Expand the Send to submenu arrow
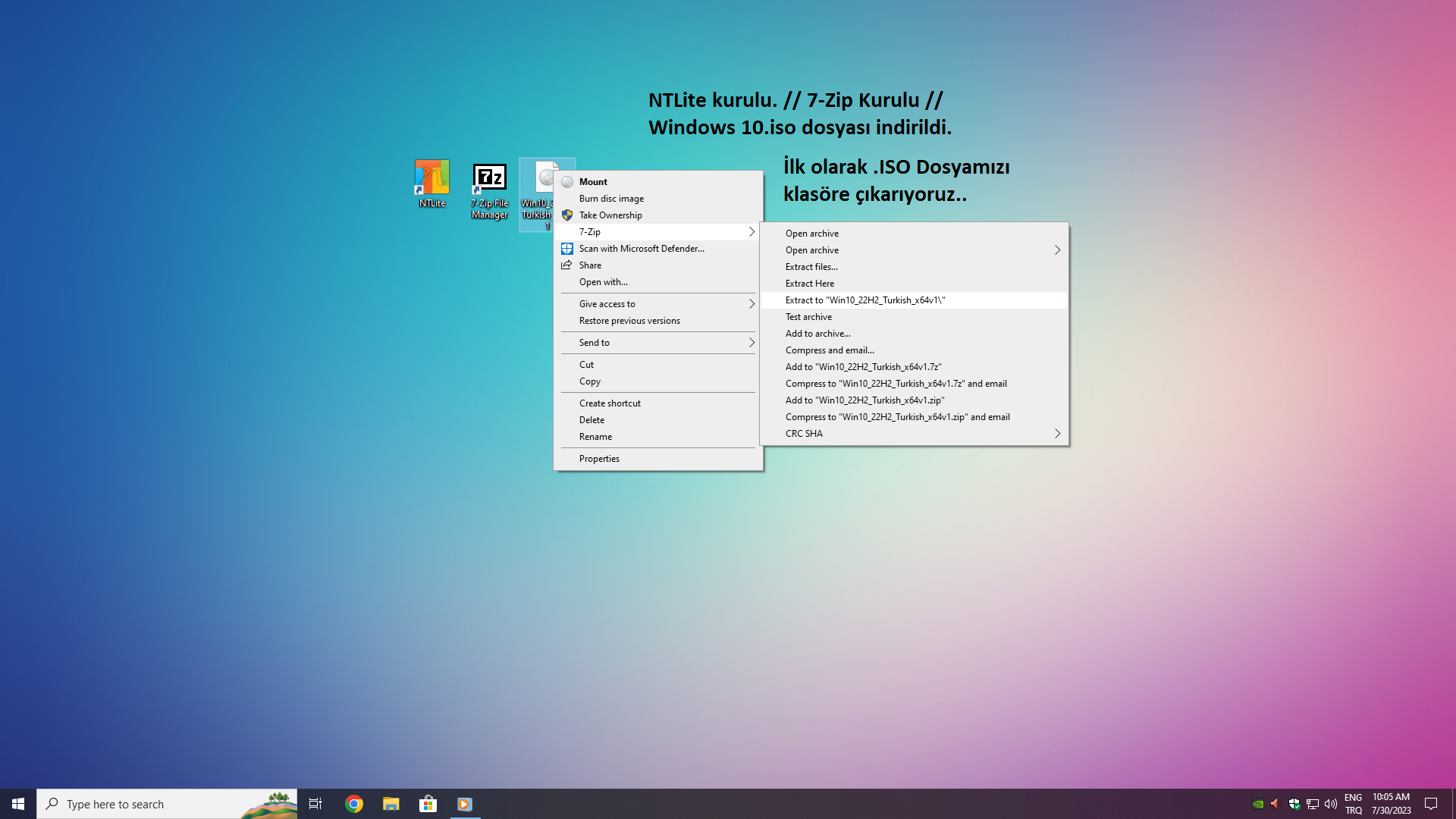 coord(752,343)
